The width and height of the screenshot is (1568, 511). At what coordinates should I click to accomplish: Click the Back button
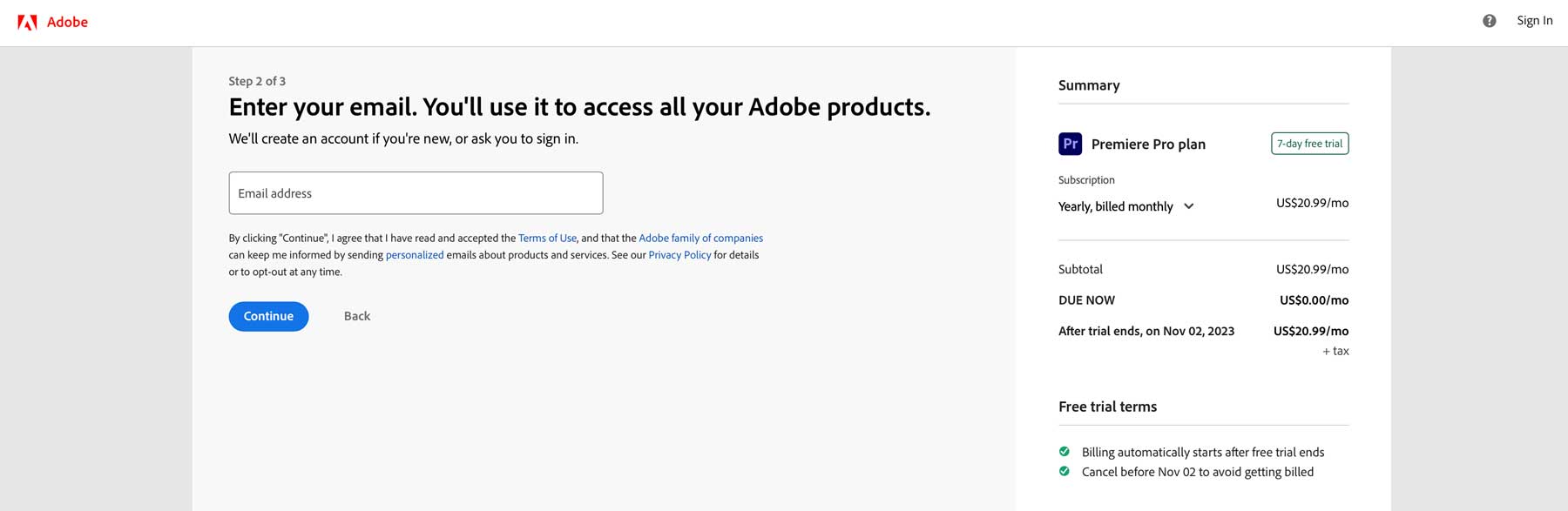coord(356,316)
